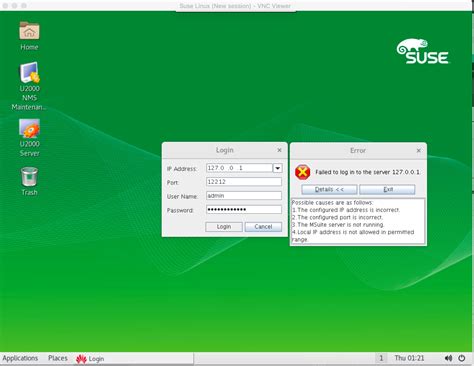Viewport: 474px width, 366px height.
Task: Expand the IP Address dropdown arrow
Action: point(277,168)
